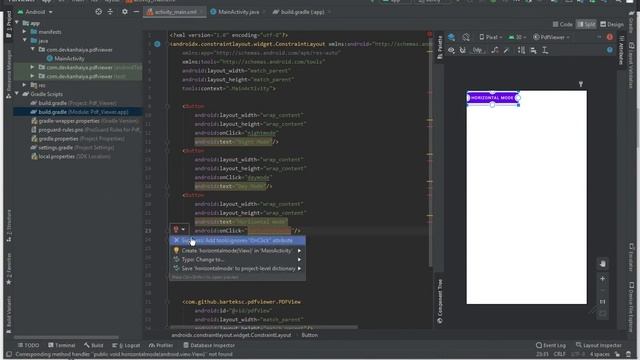Screen dimensions: 640x360
Task: Collapse the Gradle Scripts node
Action: 17,94
